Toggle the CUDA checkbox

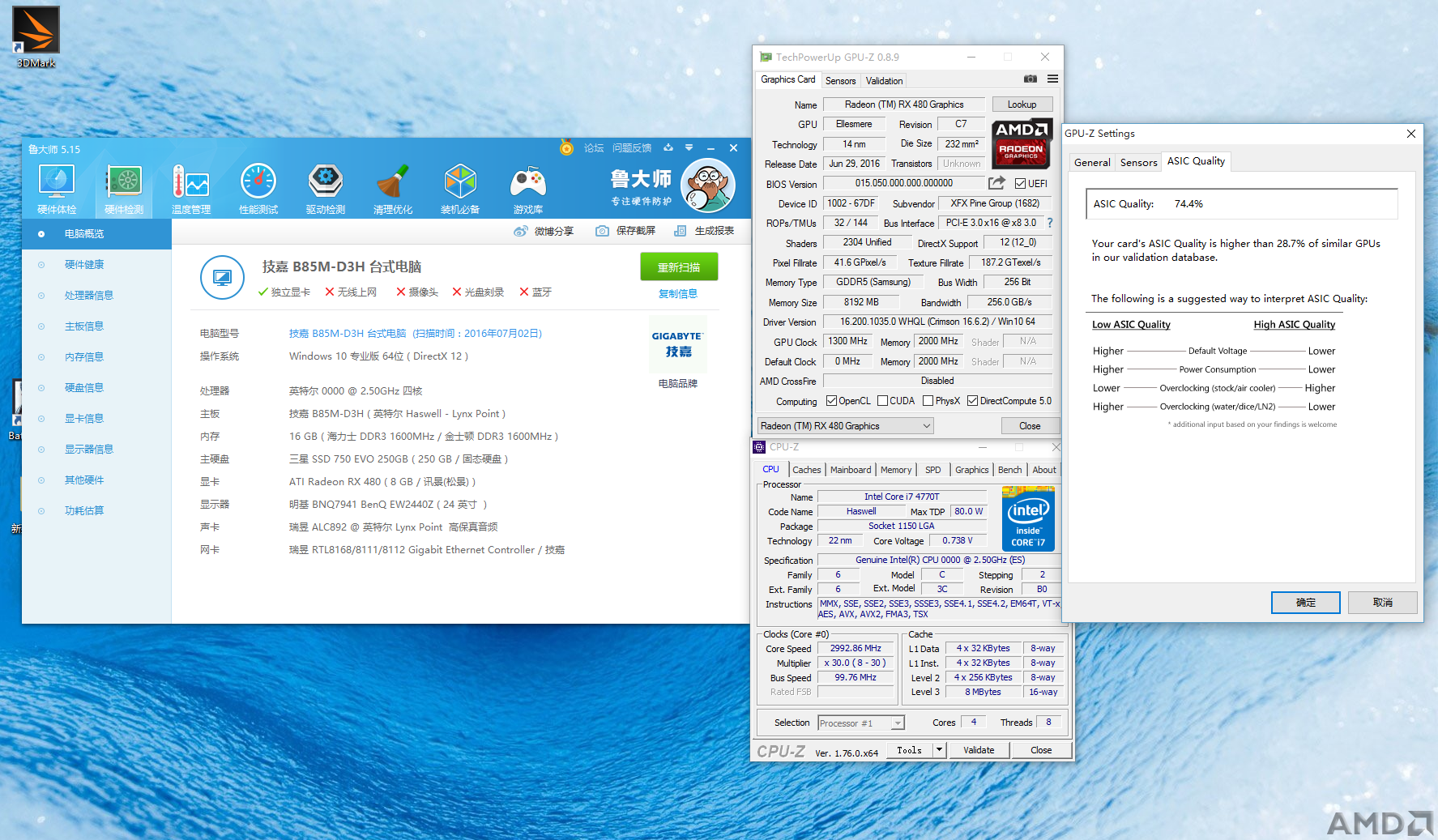(882, 401)
